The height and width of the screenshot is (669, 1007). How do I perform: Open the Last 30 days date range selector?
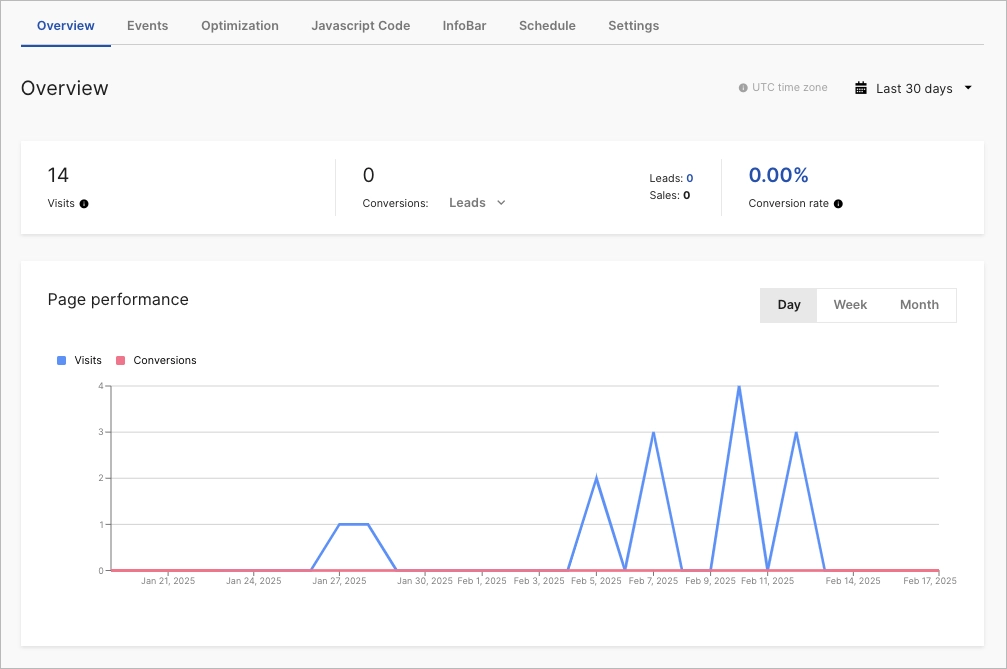click(913, 87)
